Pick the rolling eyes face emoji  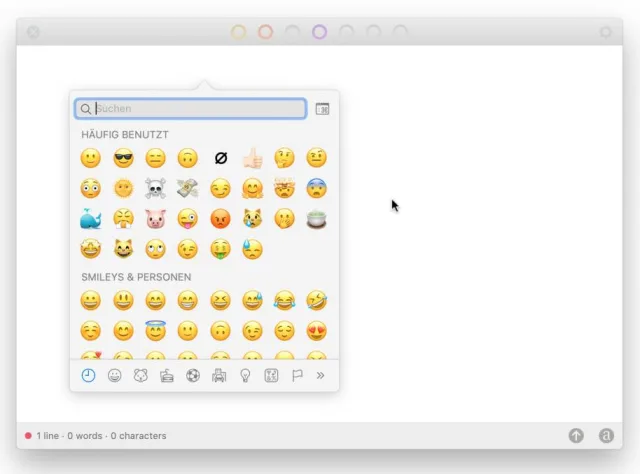(156, 249)
